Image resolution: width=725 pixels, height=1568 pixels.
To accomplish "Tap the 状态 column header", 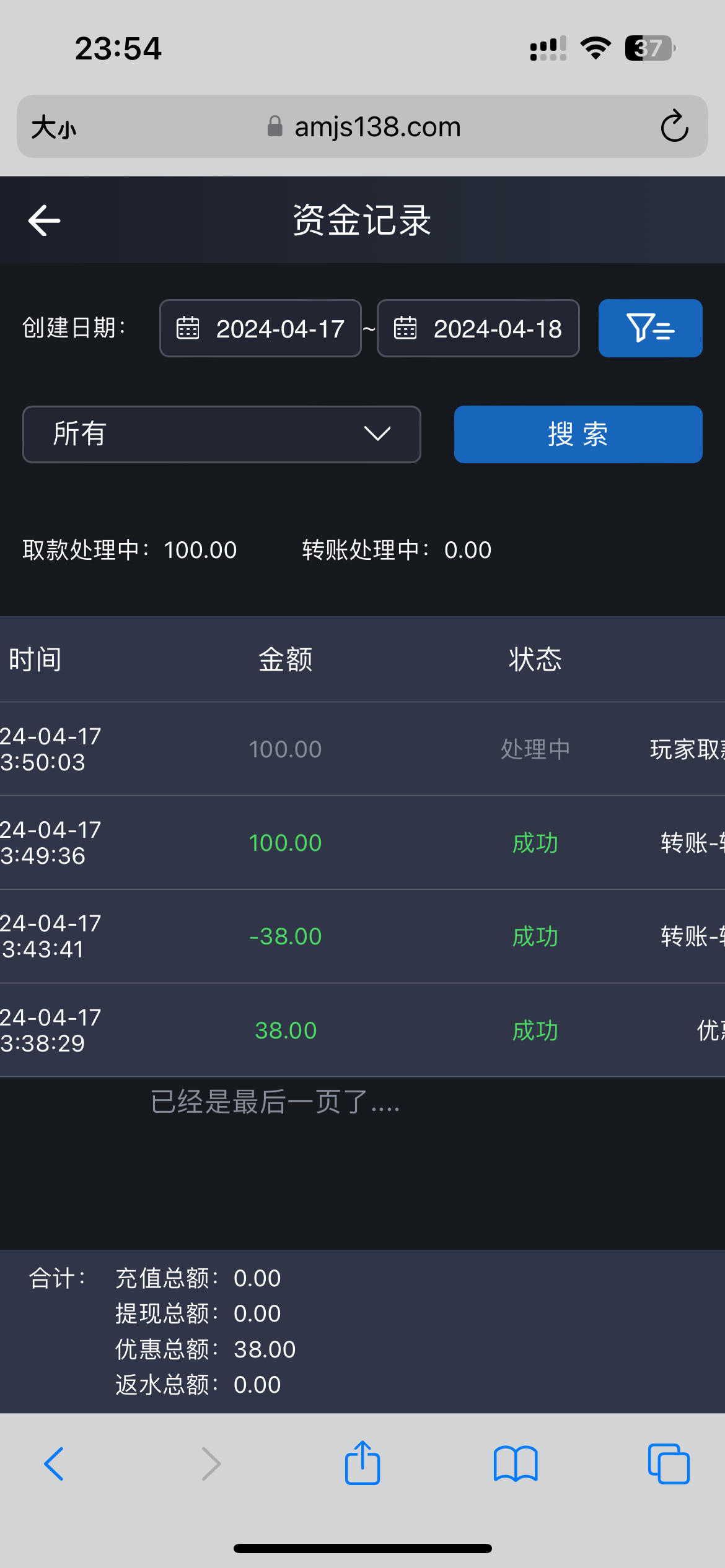I will coord(535,660).
